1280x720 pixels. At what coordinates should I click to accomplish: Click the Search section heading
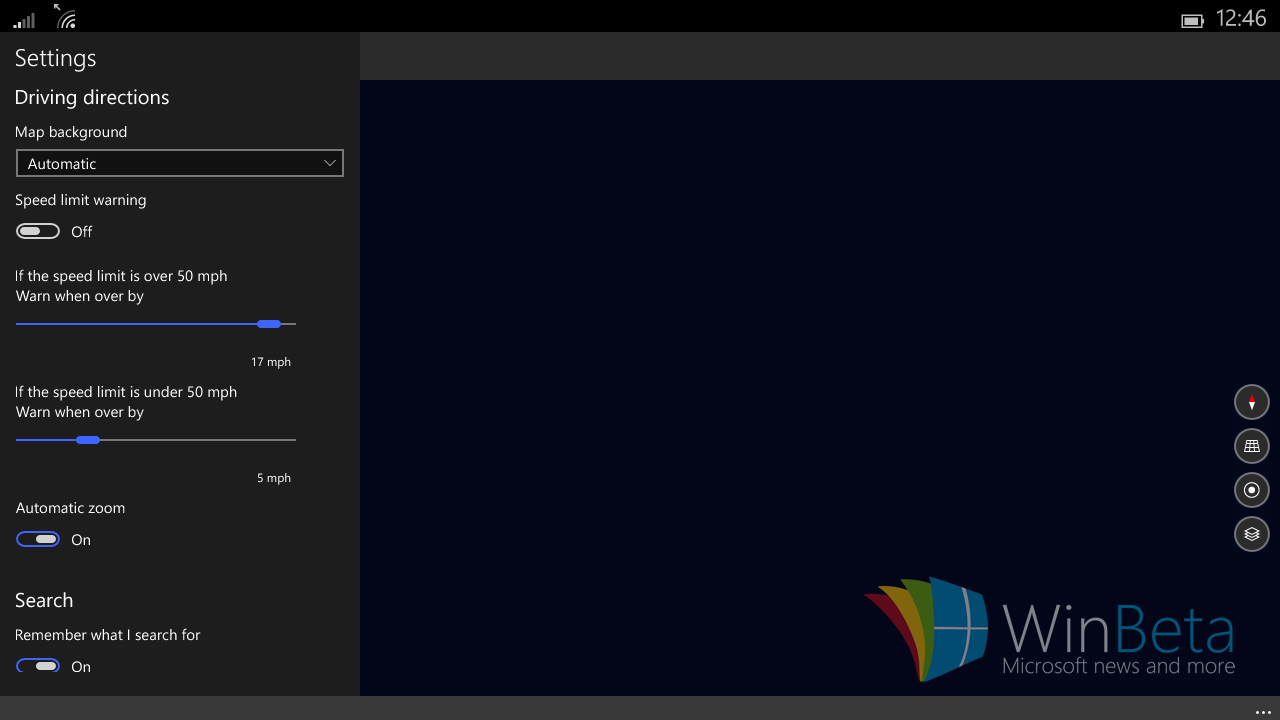(44, 600)
